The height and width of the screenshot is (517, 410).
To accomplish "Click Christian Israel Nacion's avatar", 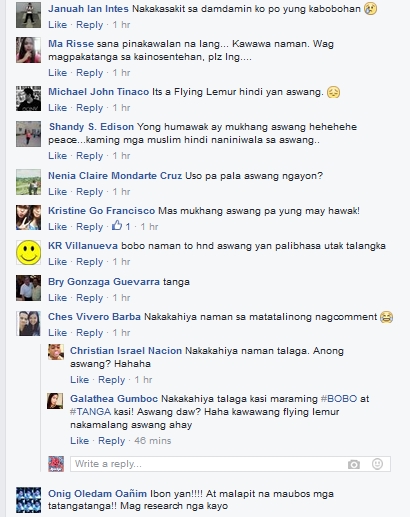I will coord(56,352).
